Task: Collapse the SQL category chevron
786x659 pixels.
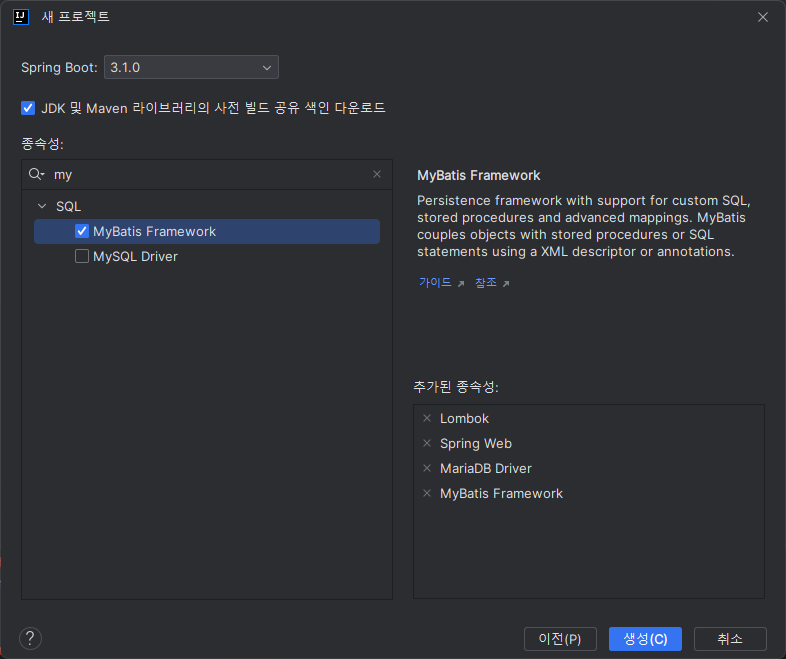Action: pos(42,206)
